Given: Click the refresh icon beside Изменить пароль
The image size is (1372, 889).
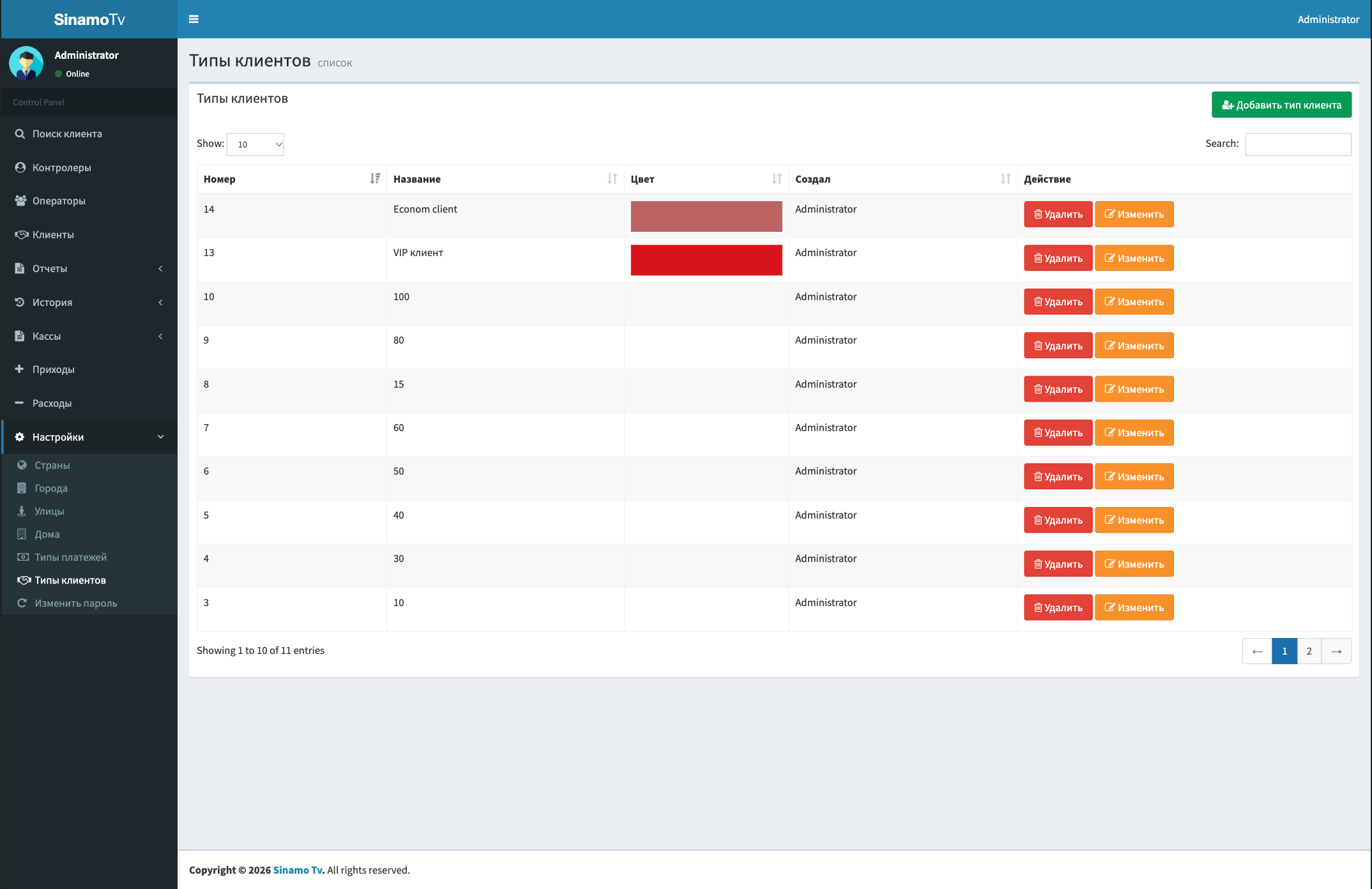Looking at the screenshot, I should 22,603.
